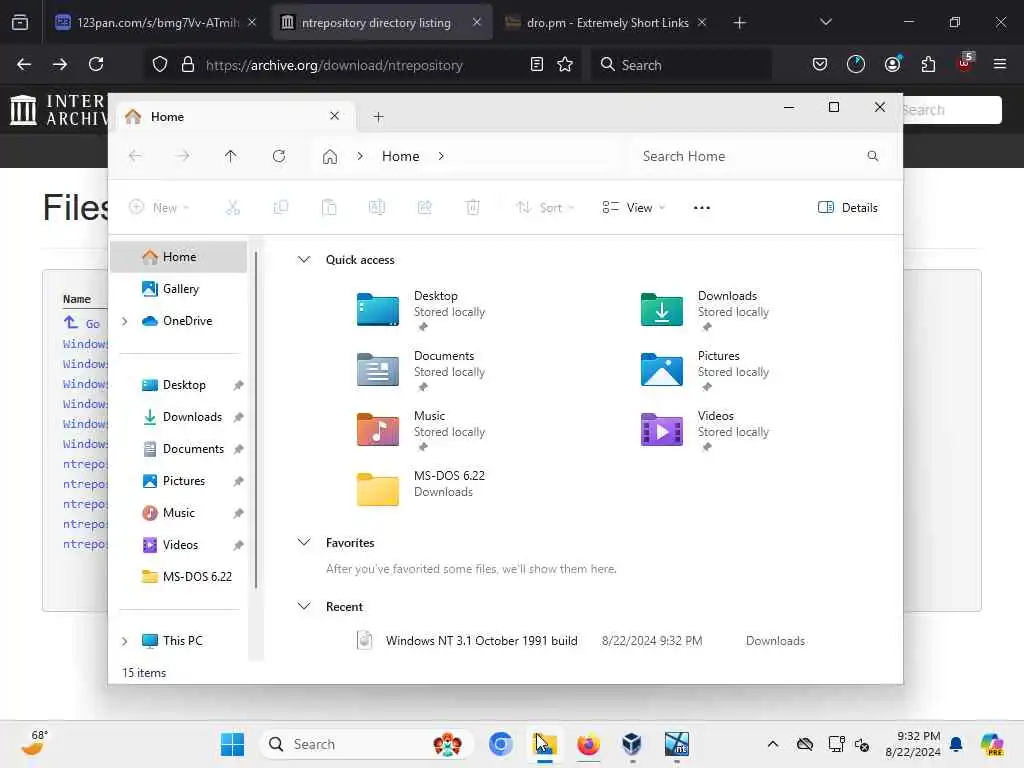Show hidden system tray icons
1024x768 pixels.
pyautogui.click(x=773, y=744)
